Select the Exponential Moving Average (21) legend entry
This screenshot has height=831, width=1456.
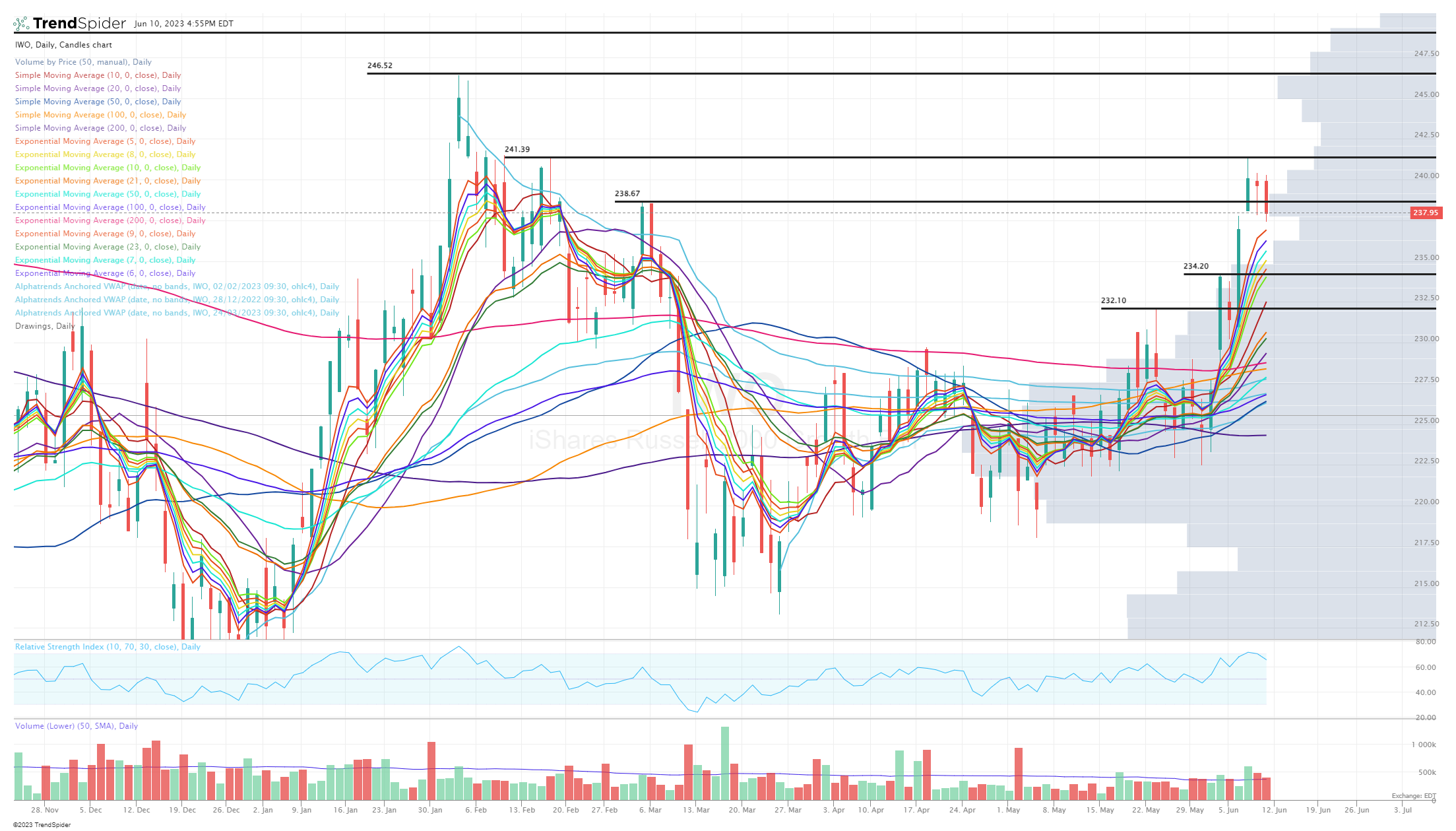pos(108,181)
